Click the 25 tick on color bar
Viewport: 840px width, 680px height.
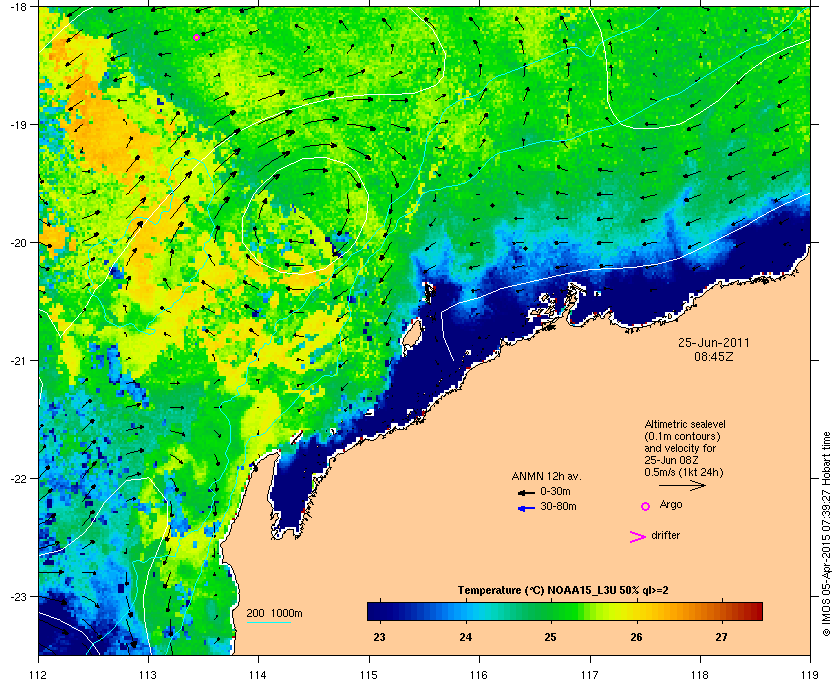coord(550,637)
